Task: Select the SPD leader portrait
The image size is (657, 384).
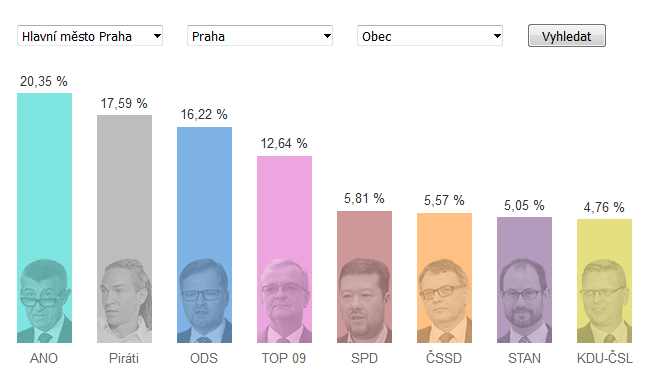Action: (365, 301)
